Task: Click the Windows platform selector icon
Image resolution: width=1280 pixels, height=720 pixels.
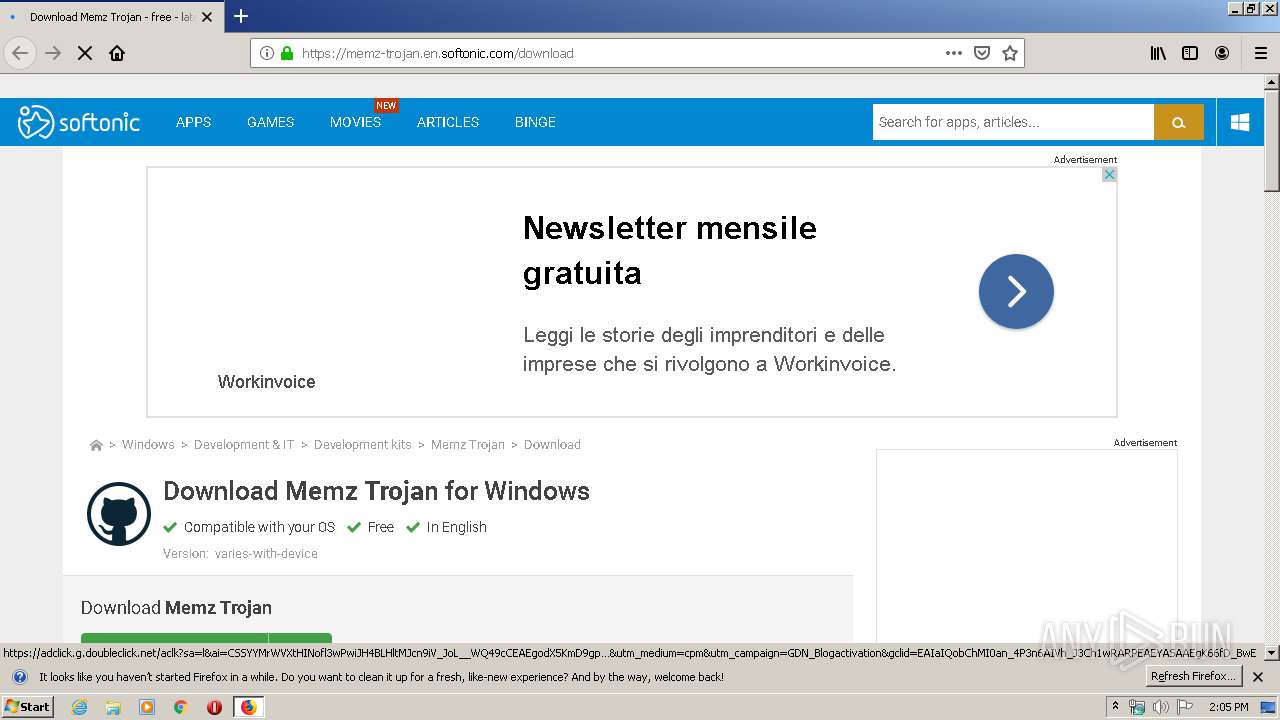Action: click(x=1240, y=122)
